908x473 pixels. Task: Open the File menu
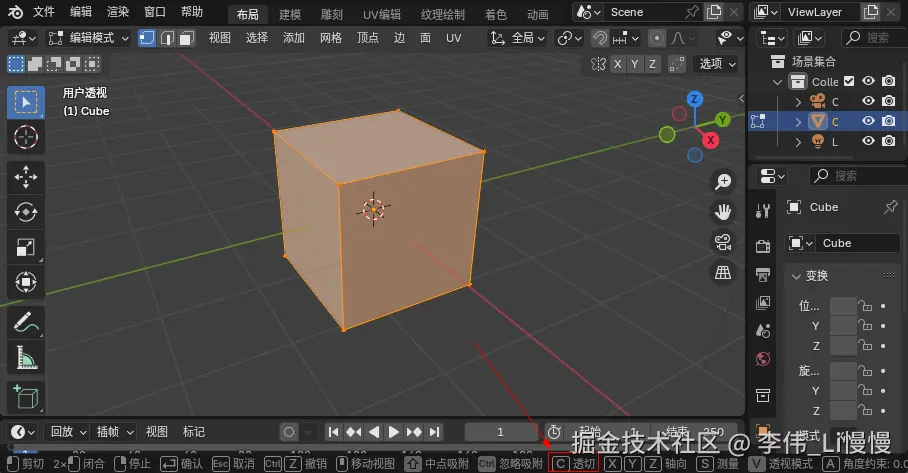(x=43, y=12)
